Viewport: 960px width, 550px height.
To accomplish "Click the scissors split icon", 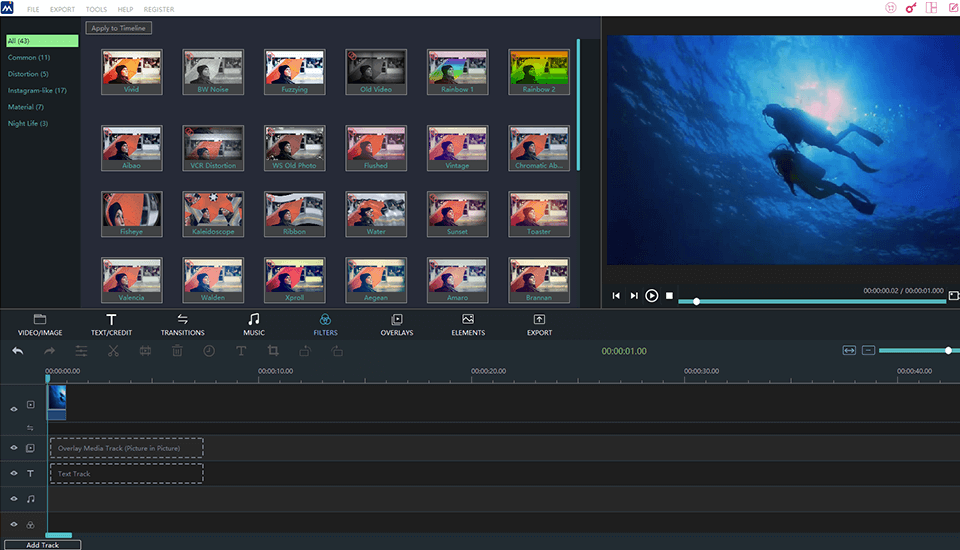I will point(113,351).
